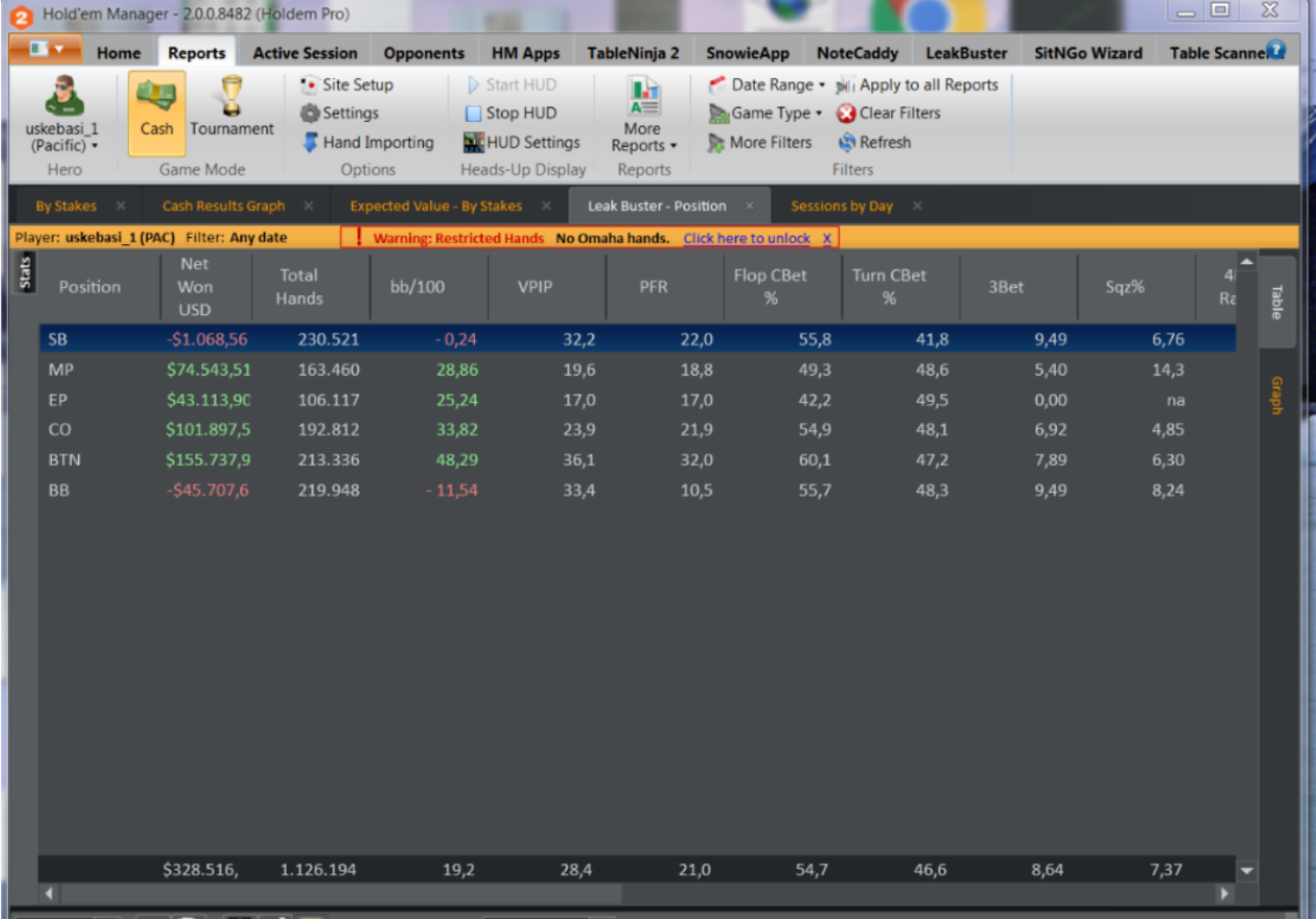The height and width of the screenshot is (919, 1316).
Task: Sort table by Position column
Action: 90,287
